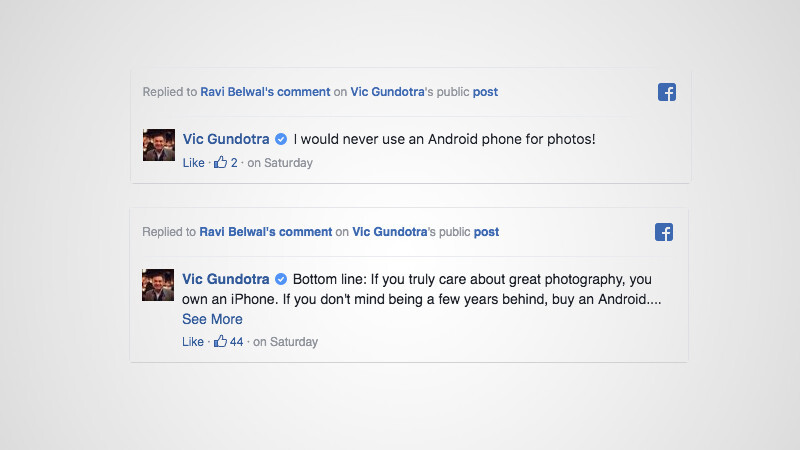This screenshot has height=450, width=800.
Task: Open Ravi Belwal's comment link in the first card
Action: [x=265, y=92]
